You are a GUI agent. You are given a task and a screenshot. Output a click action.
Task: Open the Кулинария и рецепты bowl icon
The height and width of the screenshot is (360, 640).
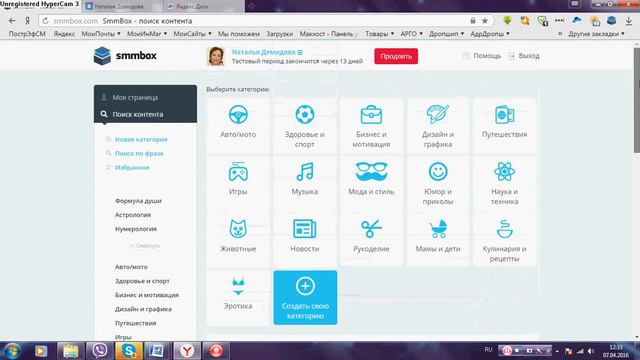pos(504,229)
